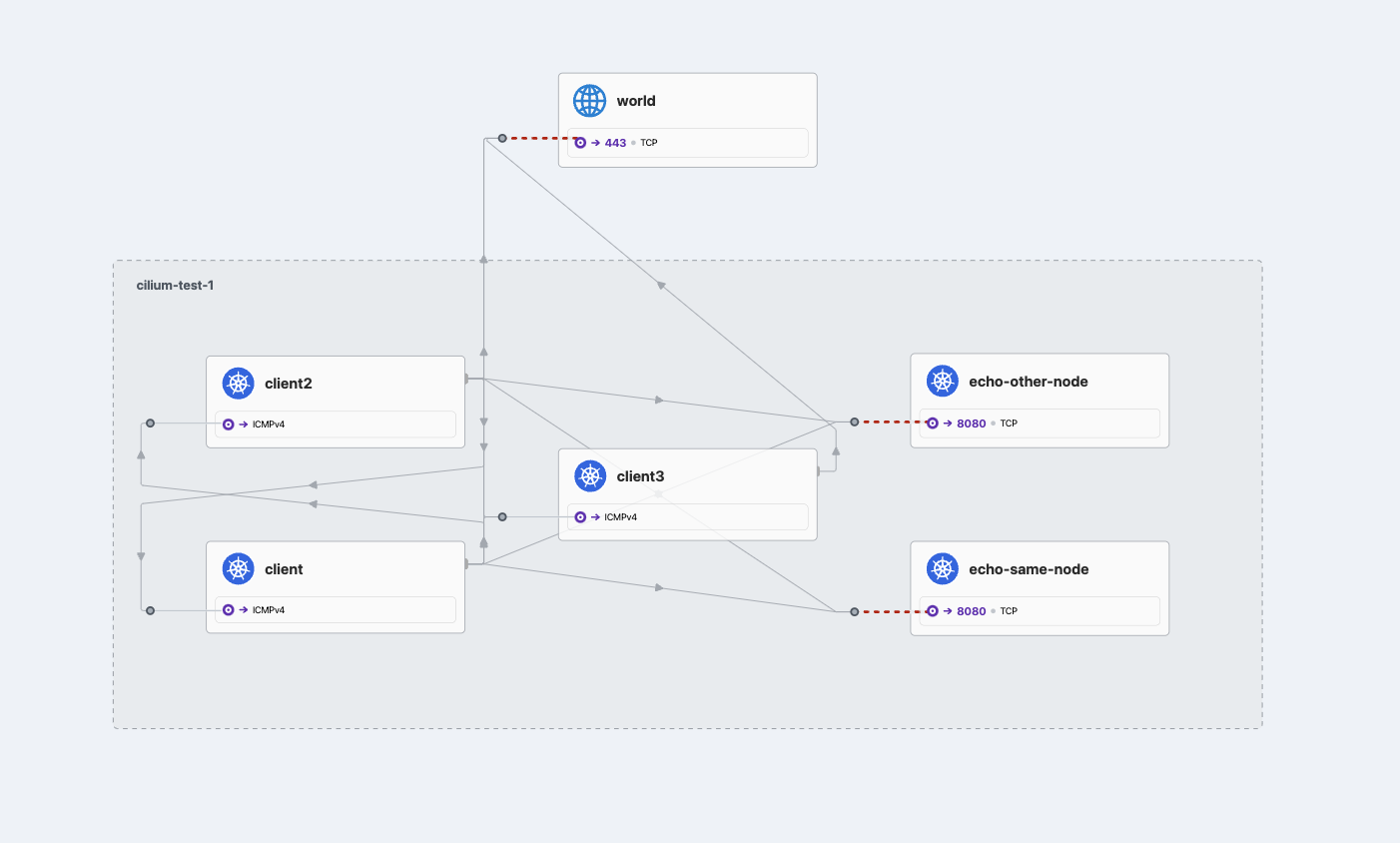Click the client Kubernetes icon
The height and width of the screenshot is (843, 1400).
coord(238,569)
